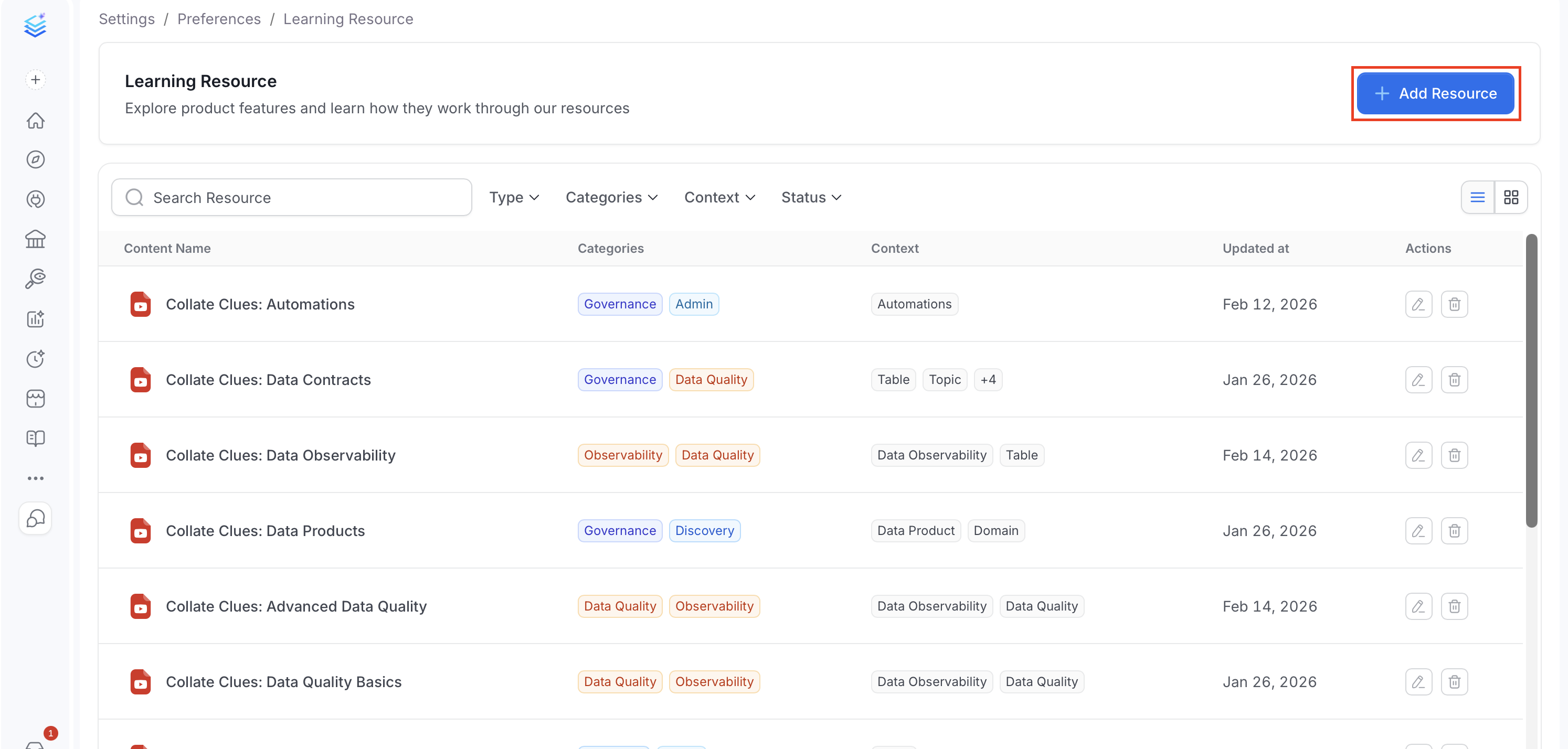The width and height of the screenshot is (1568, 749).
Task: Expand the Status filter dropdown
Action: point(811,197)
